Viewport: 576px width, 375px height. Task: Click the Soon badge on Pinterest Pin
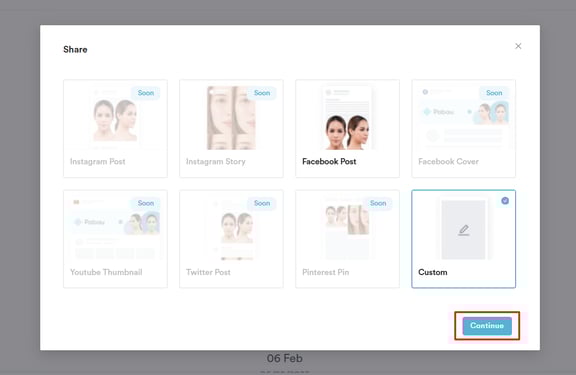(378, 203)
